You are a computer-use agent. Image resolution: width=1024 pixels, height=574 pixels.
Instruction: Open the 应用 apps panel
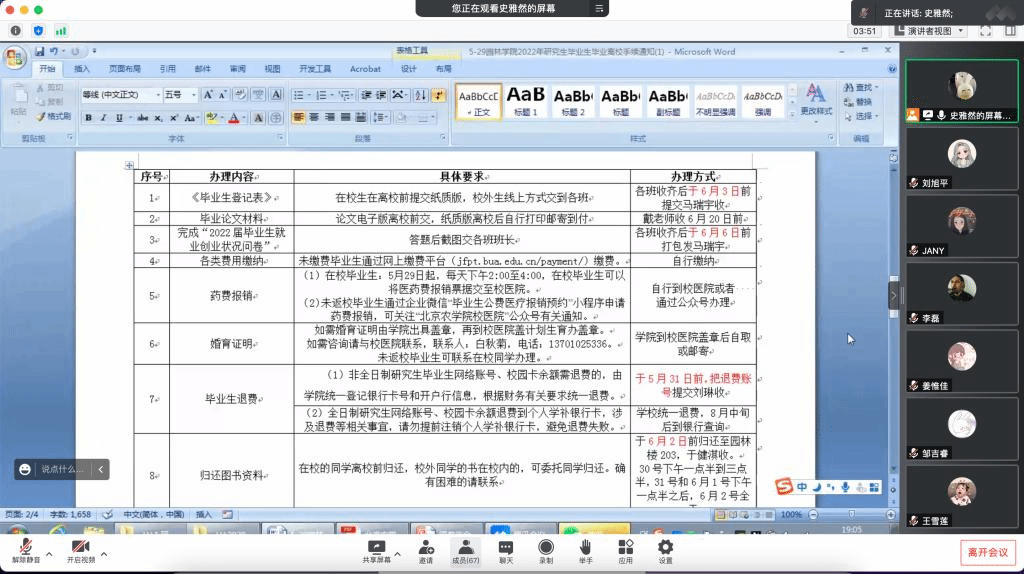pos(625,547)
